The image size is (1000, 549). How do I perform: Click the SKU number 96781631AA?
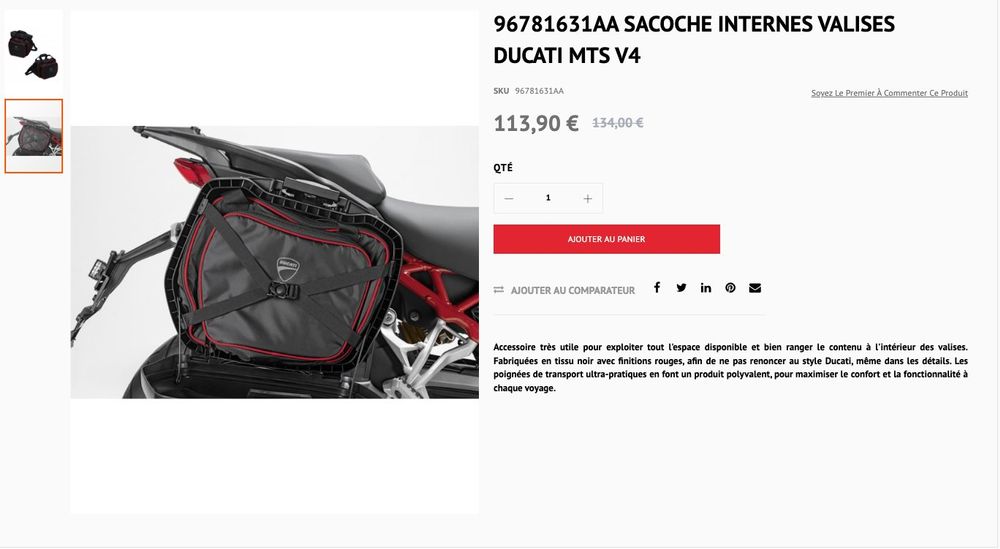click(540, 91)
